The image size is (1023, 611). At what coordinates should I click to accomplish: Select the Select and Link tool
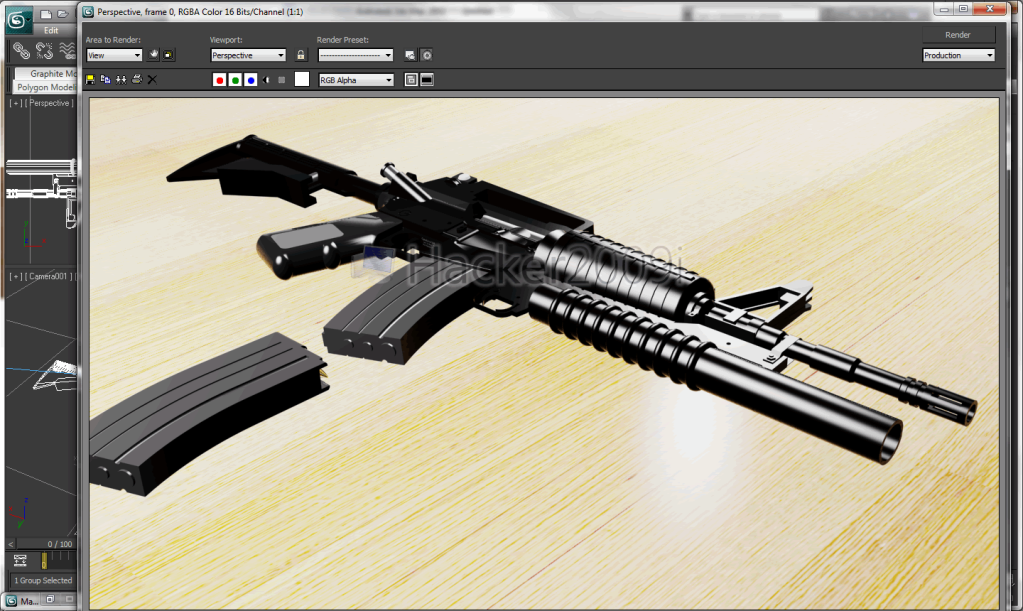(22, 50)
